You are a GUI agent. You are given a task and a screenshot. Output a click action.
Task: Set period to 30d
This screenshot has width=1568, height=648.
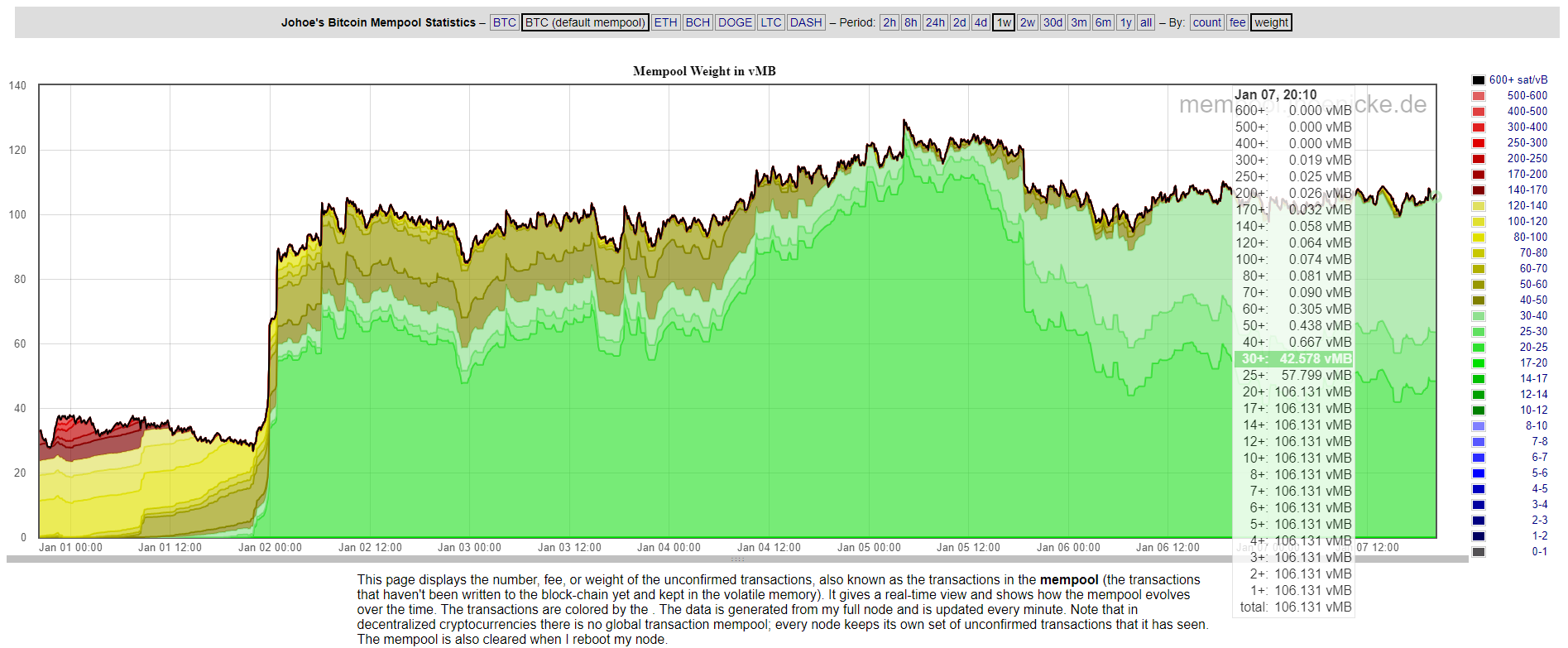pos(1053,22)
